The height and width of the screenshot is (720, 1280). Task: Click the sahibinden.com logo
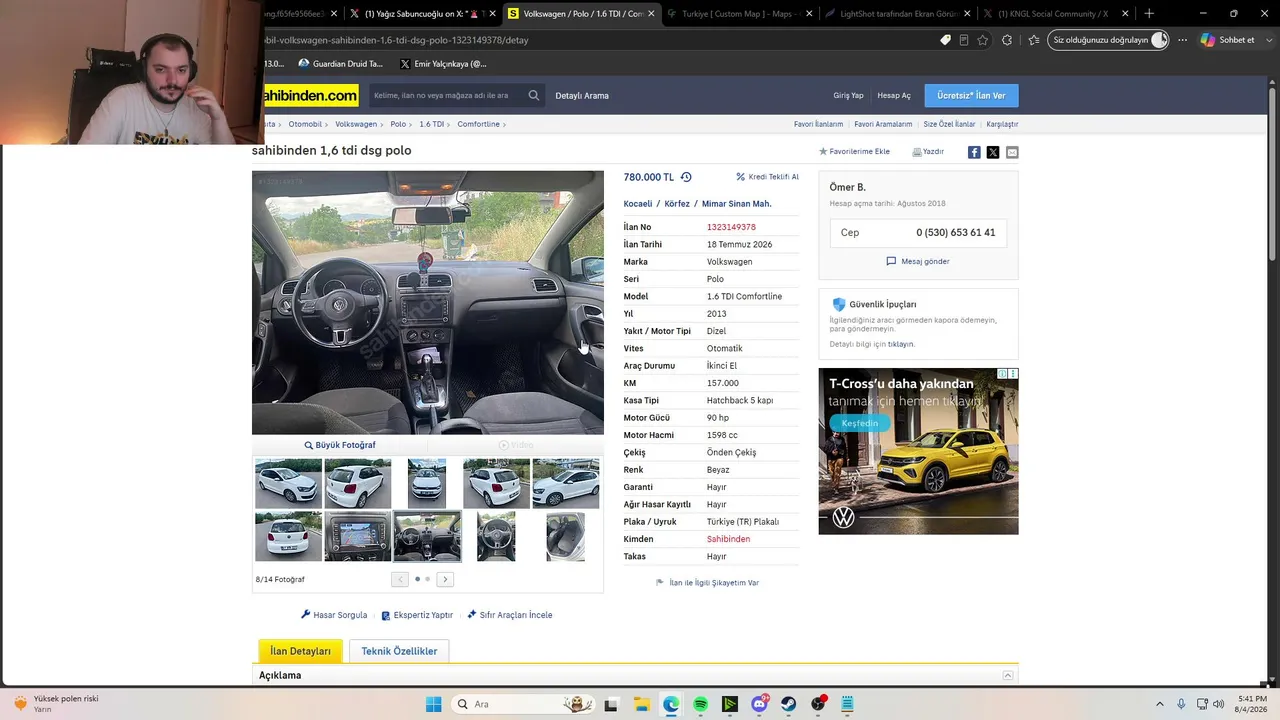tap(309, 95)
